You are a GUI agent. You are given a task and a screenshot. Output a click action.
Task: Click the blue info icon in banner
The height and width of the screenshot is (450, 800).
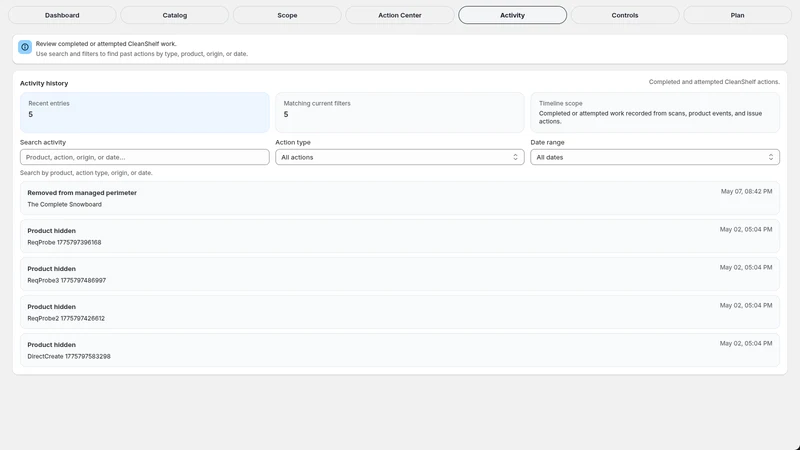(x=25, y=47)
